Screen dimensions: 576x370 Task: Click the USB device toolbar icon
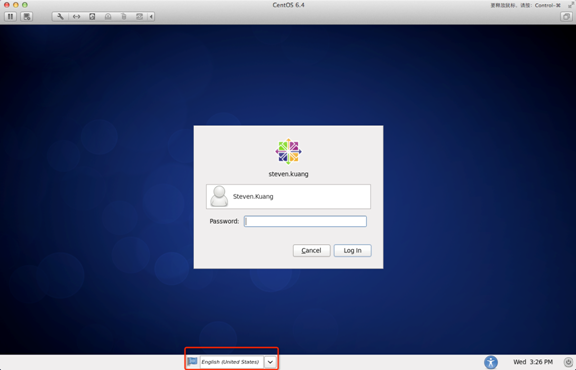pyautogui.click(x=124, y=17)
